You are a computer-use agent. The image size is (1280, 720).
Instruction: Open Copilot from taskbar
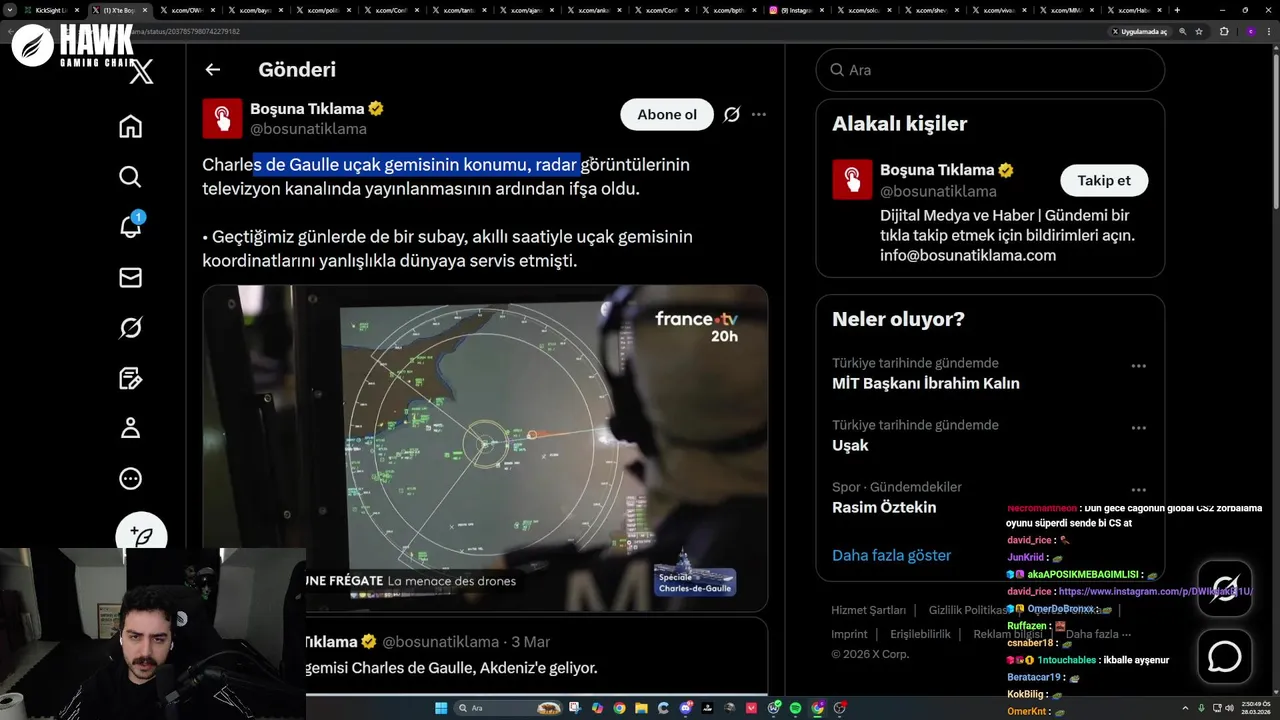(598, 708)
